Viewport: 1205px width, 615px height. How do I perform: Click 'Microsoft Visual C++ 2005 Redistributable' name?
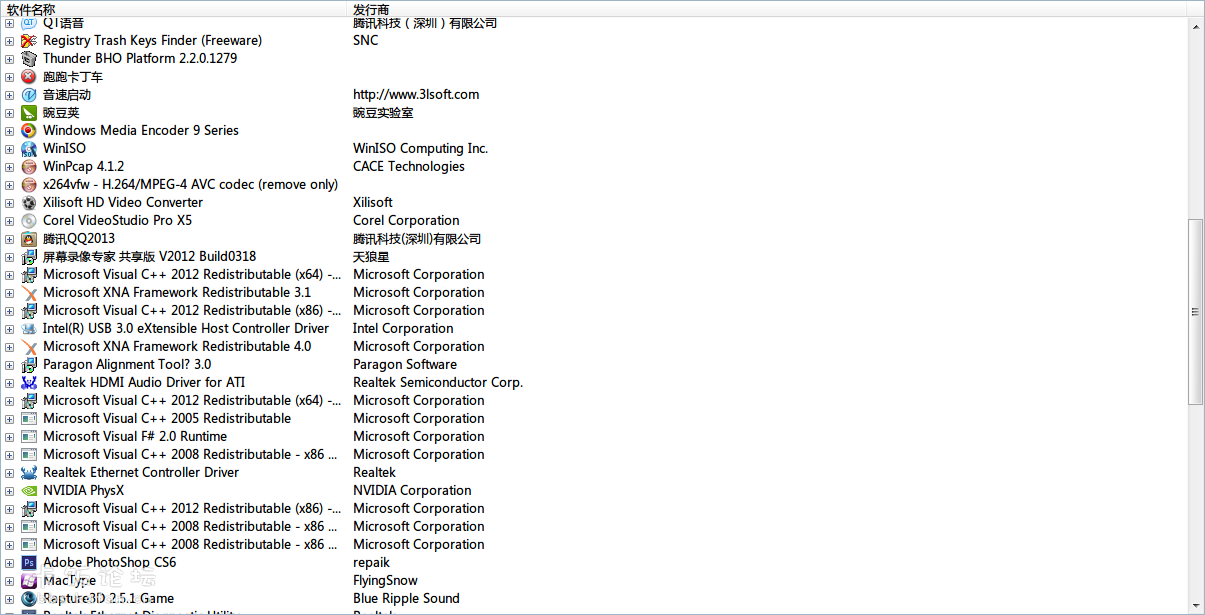[167, 419]
